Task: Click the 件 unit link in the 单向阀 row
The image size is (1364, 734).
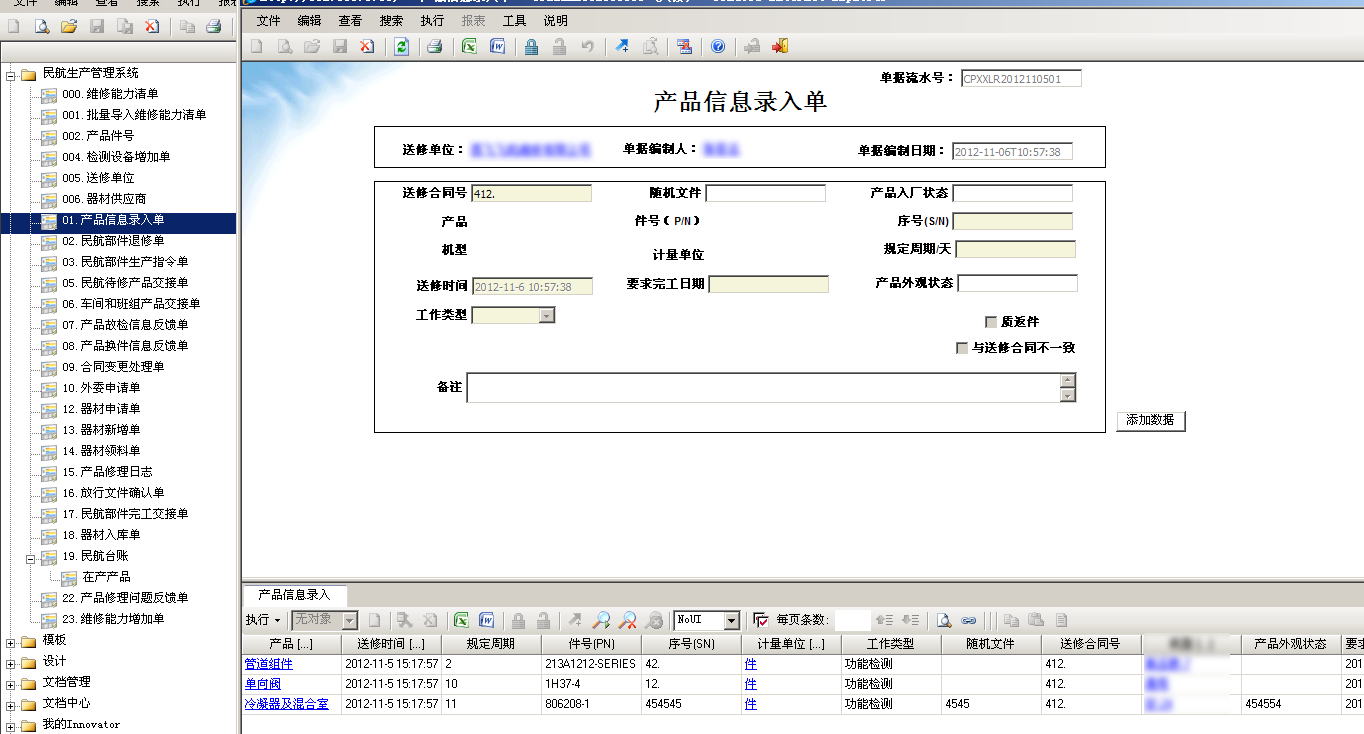Action: 750,684
